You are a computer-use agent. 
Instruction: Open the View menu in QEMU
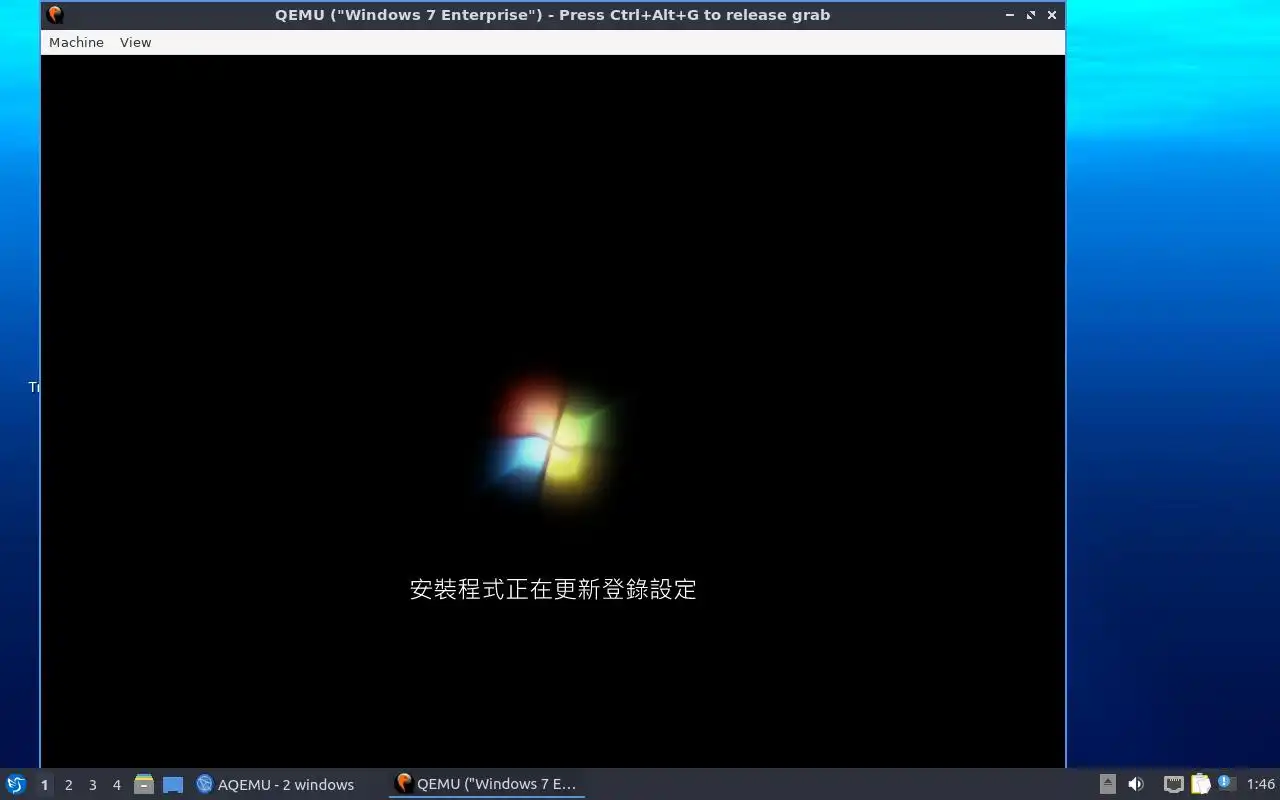coord(135,42)
